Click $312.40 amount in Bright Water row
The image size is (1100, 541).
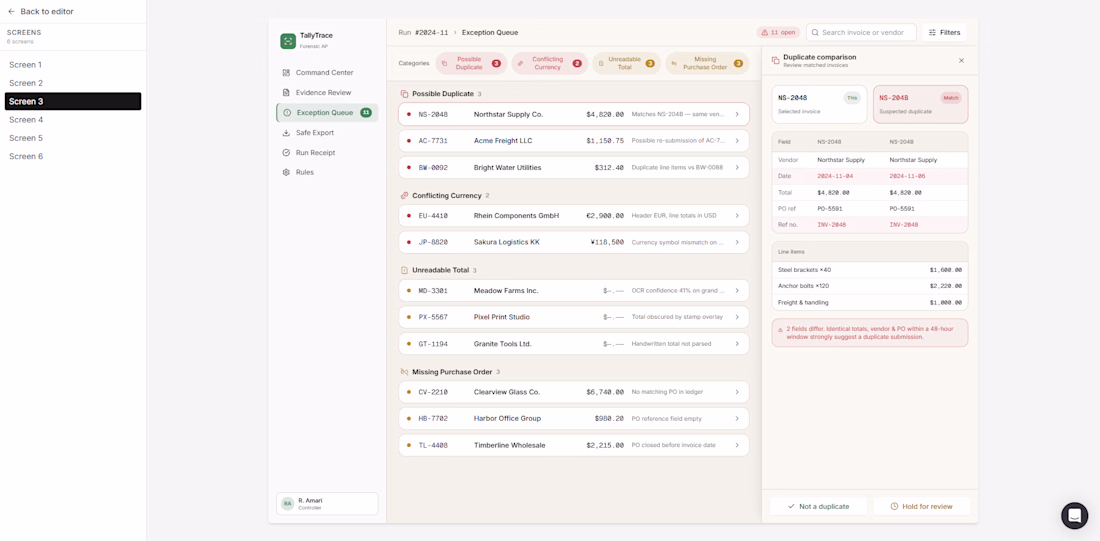(x=609, y=168)
